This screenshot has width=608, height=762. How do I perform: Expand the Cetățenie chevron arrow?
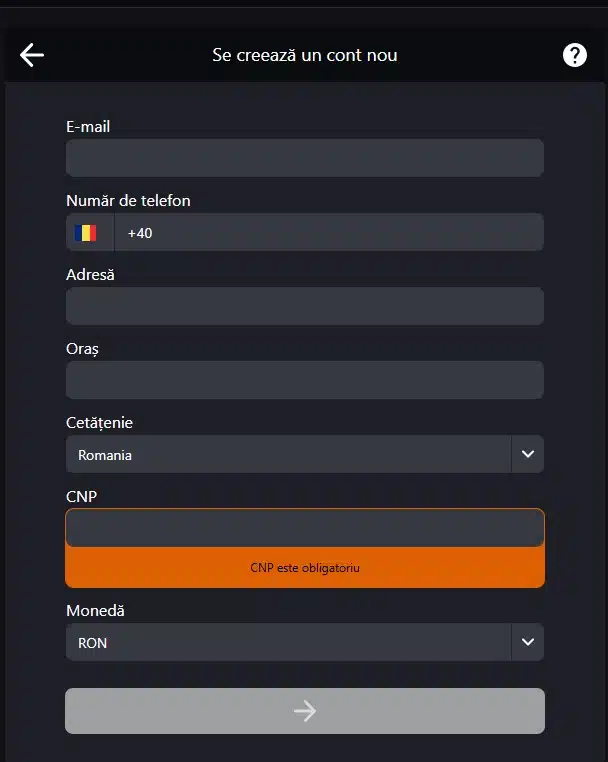coord(528,454)
